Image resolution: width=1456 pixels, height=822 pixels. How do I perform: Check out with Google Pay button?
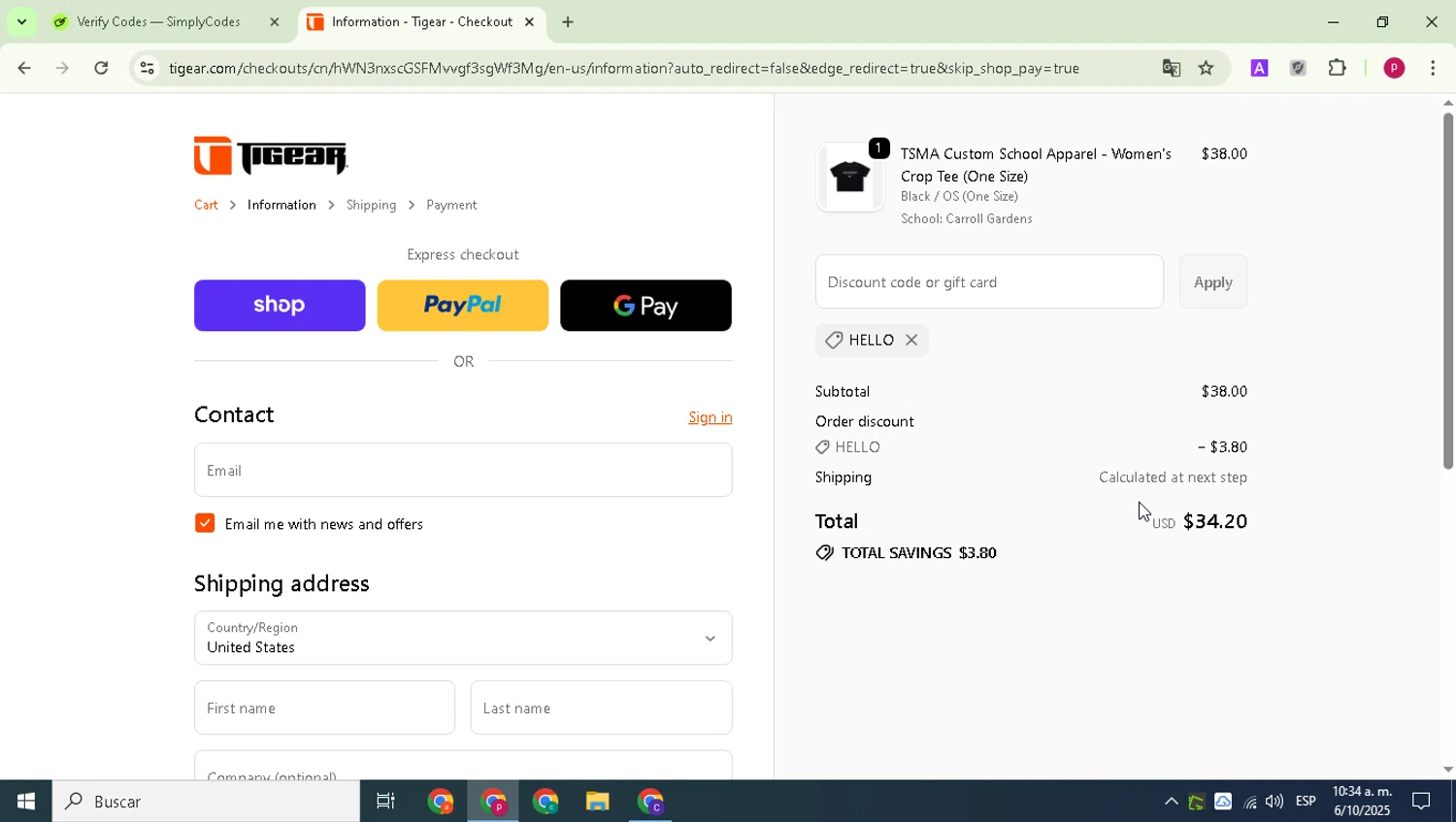[645, 306]
